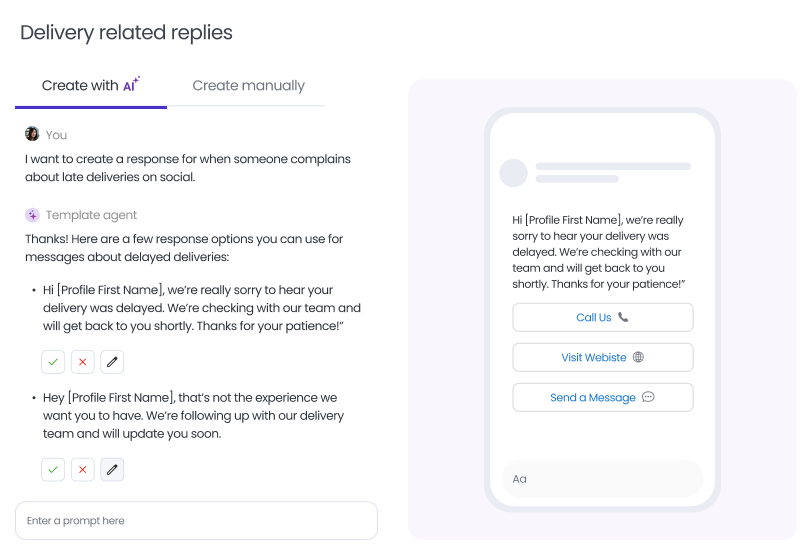This screenshot has height=556, width=812.
Task: Click the Delivery related replies heading
Action: [126, 33]
